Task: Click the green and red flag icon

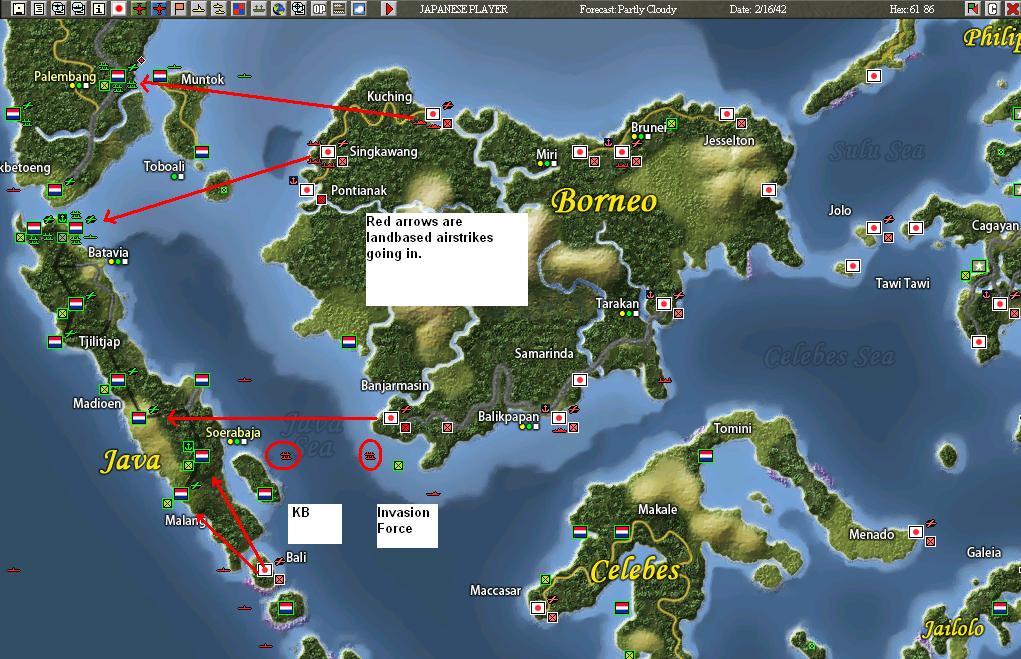Action: pos(973,8)
